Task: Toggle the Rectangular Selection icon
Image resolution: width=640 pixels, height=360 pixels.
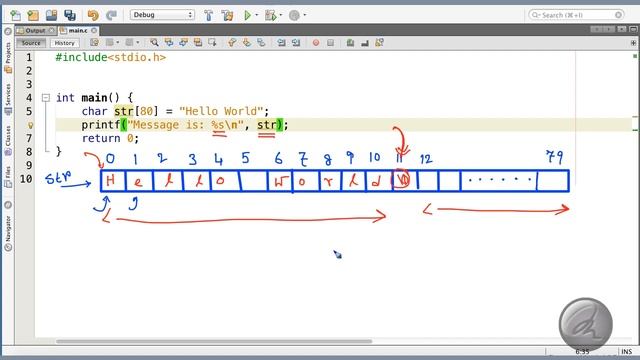Action: coord(212,42)
